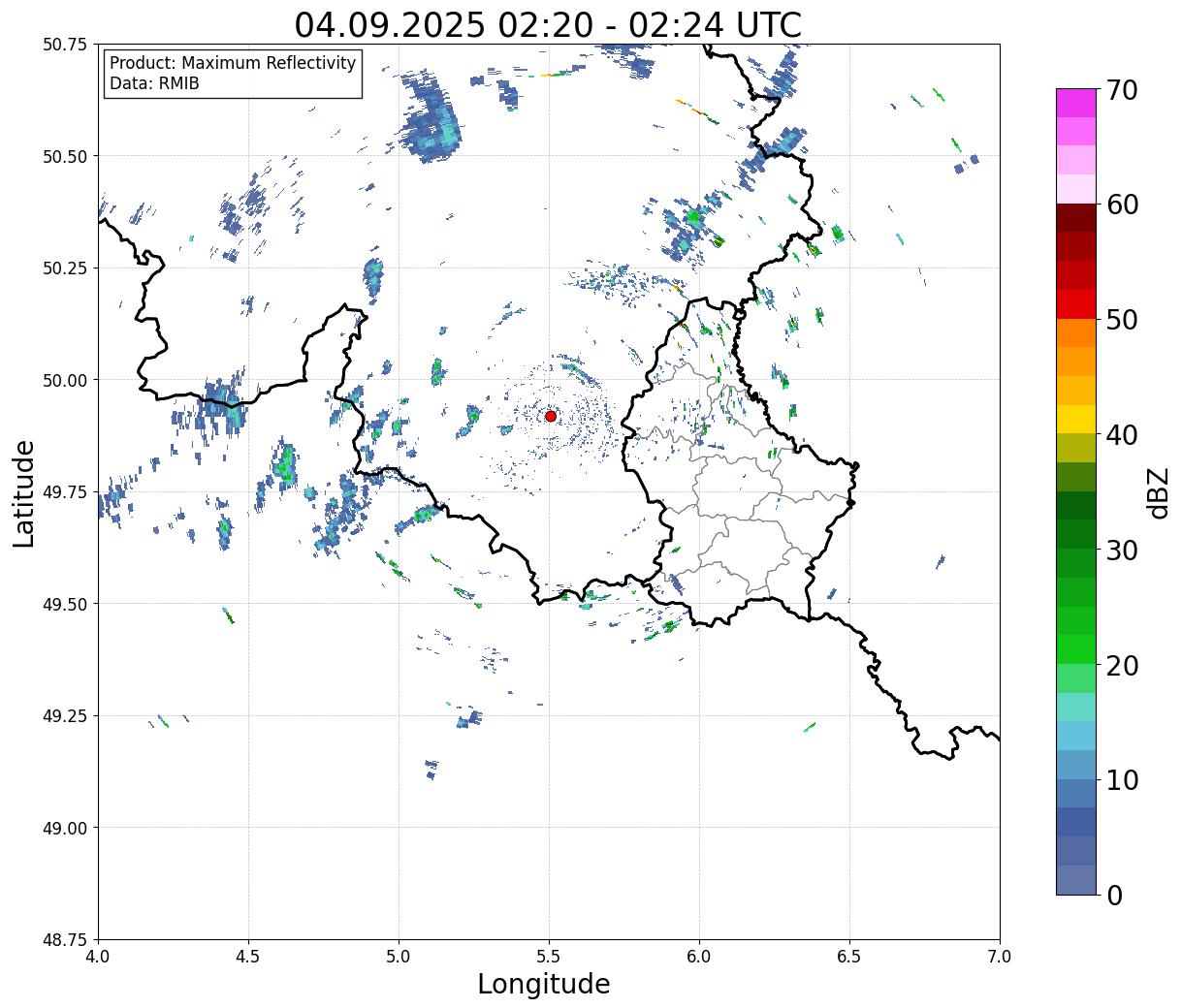The height and width of the screenshot is (1008, 1182).
Task: Pick the orange swatch just below 50 dBZ
Action: click(1076, 332)
